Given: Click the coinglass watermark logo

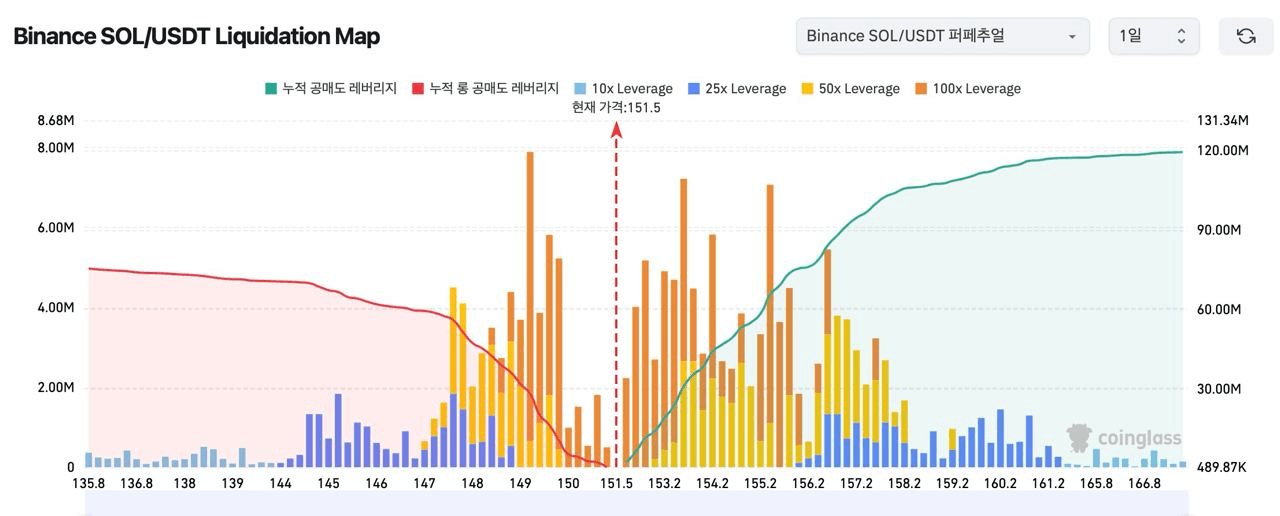Looking at the screenshot, I should pos(1124,438).
